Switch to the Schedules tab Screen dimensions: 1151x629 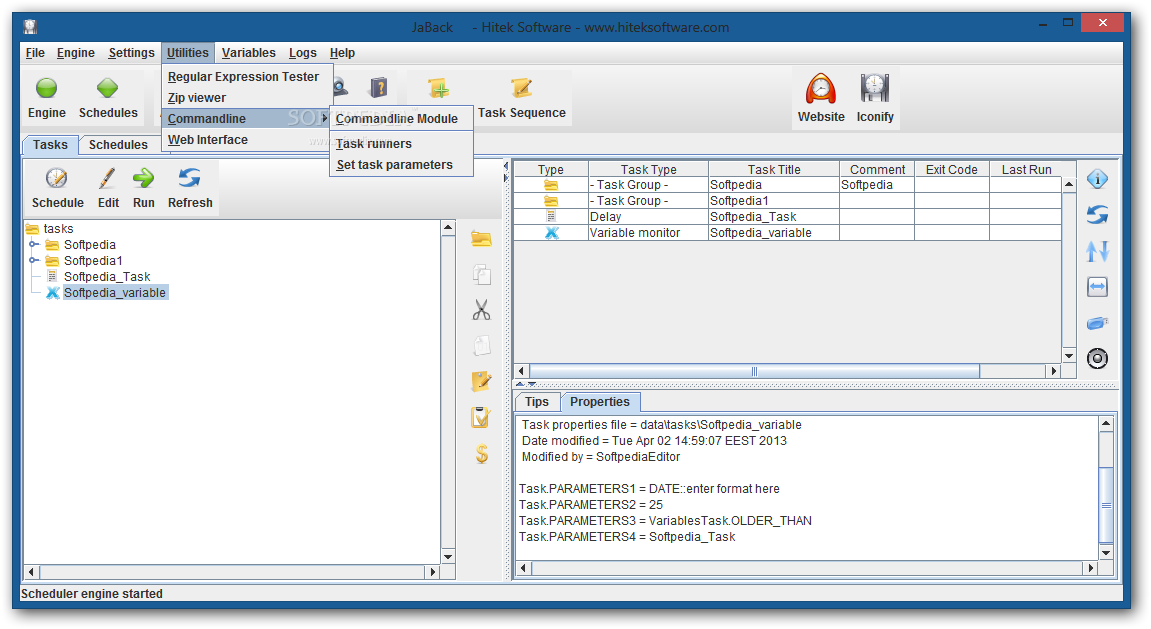118,145
